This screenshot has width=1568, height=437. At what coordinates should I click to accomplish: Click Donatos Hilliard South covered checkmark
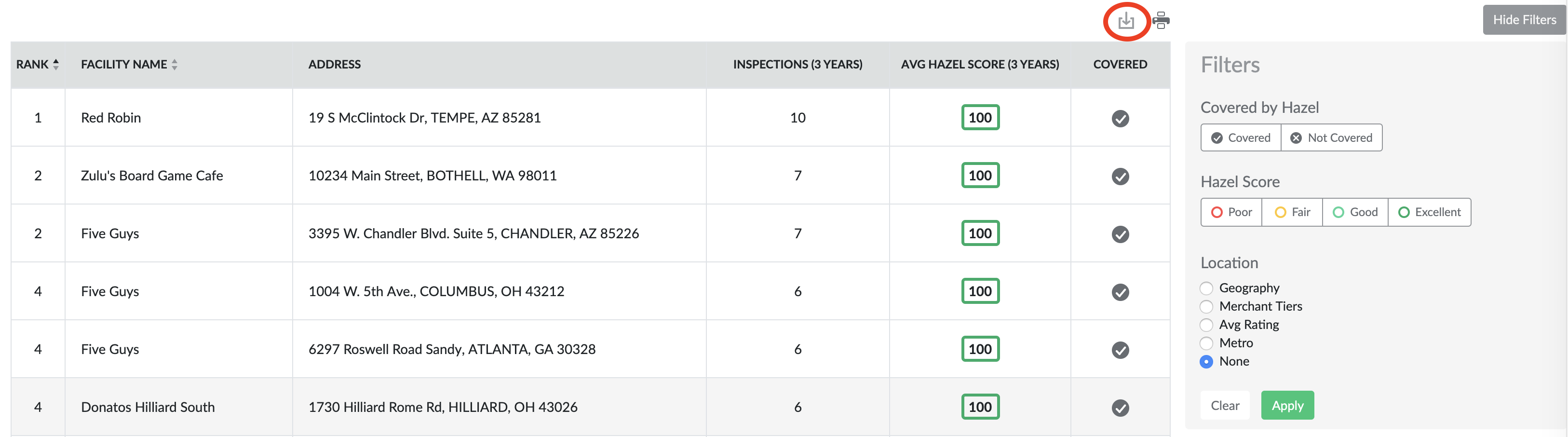[1120, 407]
